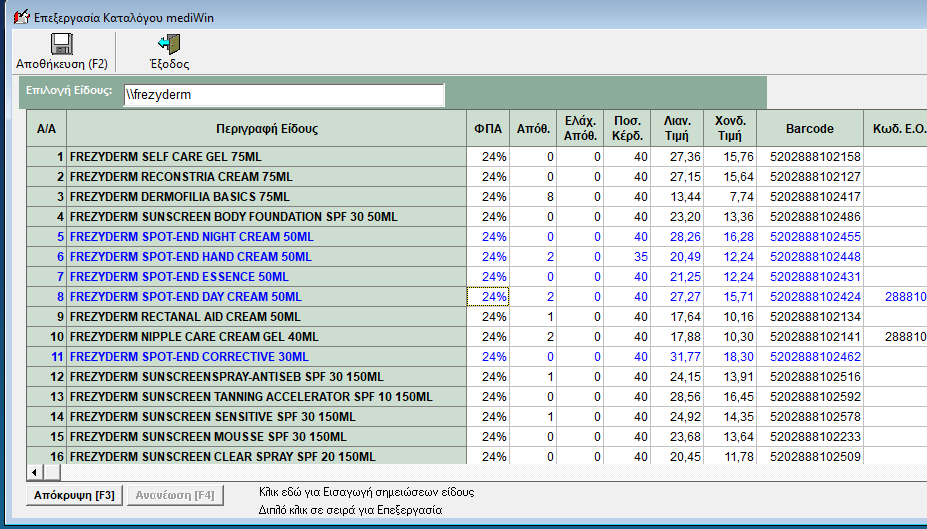
Task: Select FREZYDERM SUNSCREEN TANNING ACCELERATOR row
Action: (267, 397)
